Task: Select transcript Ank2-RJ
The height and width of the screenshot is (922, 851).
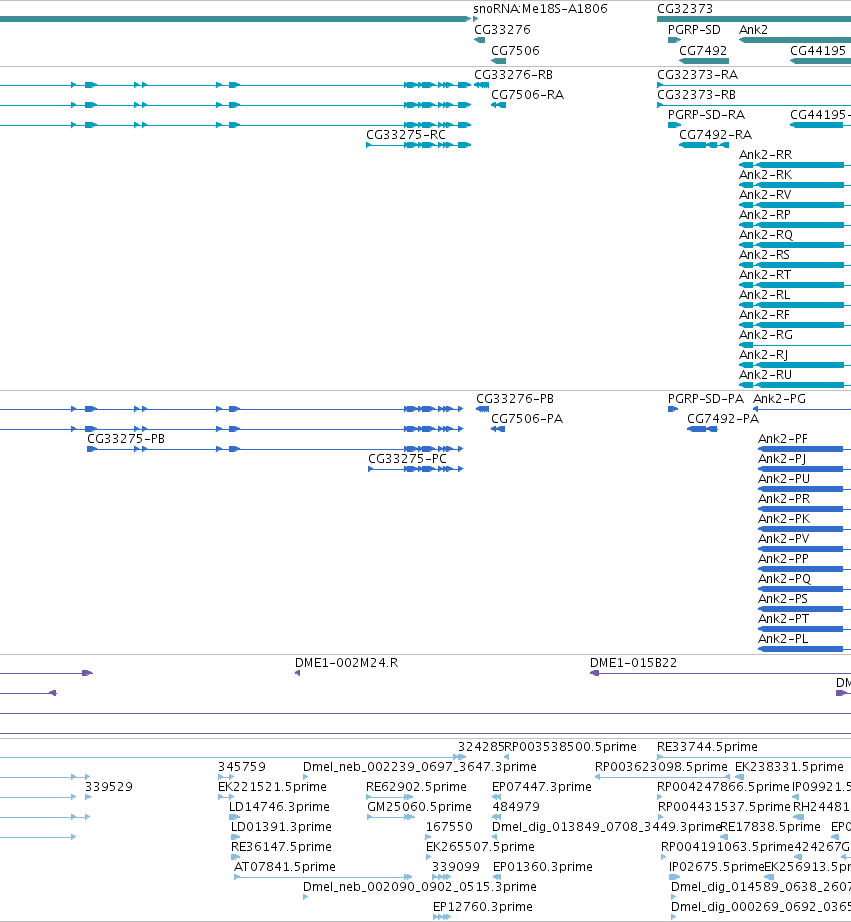Action: click(x=763, y=355)
